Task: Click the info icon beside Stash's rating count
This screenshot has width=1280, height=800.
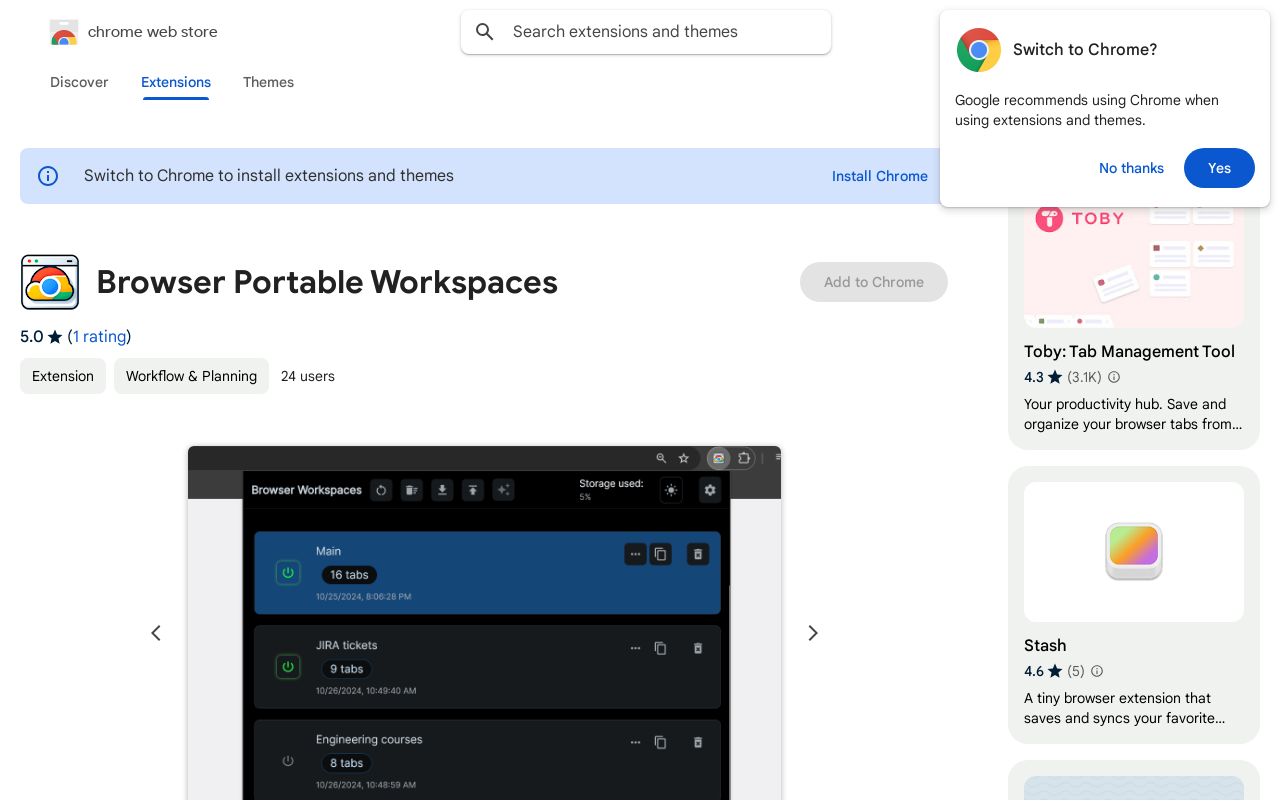Action: [1097, 671]
